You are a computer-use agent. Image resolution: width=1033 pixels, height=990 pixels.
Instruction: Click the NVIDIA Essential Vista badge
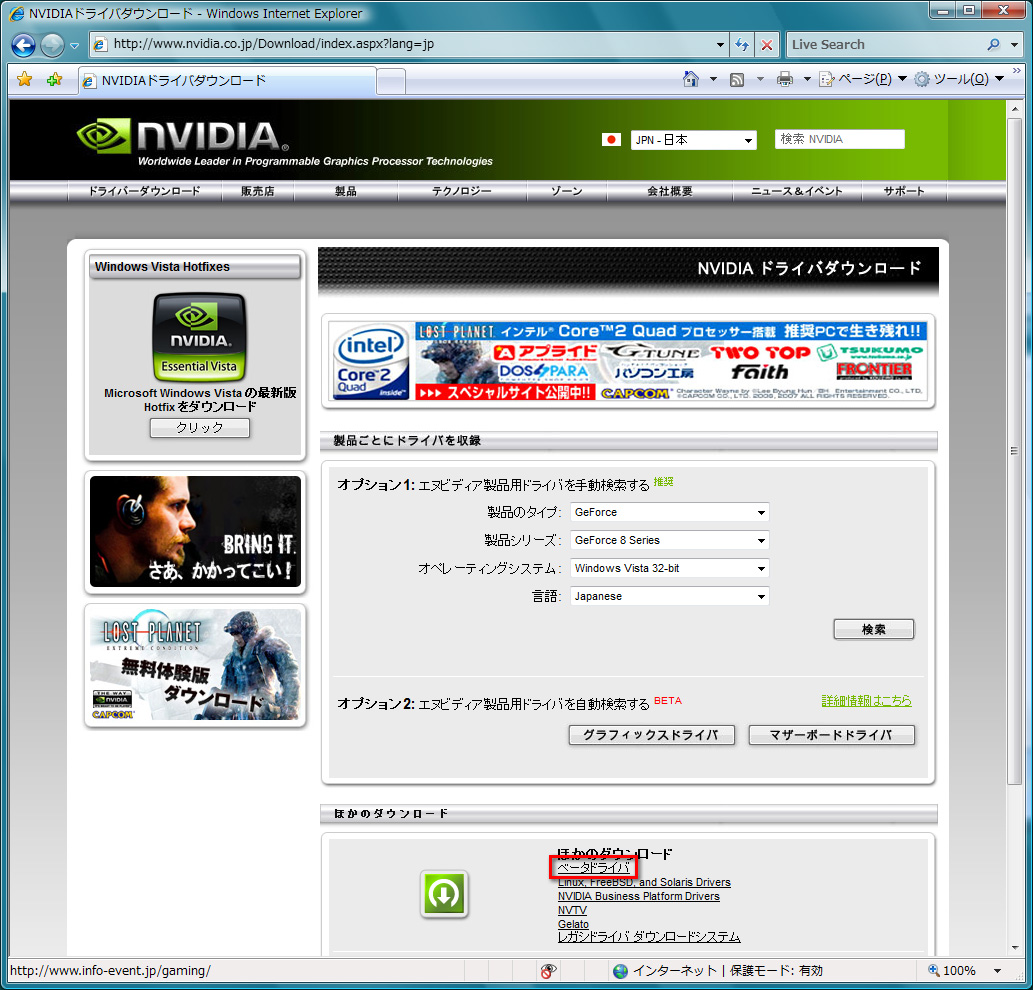coord(198,337)
